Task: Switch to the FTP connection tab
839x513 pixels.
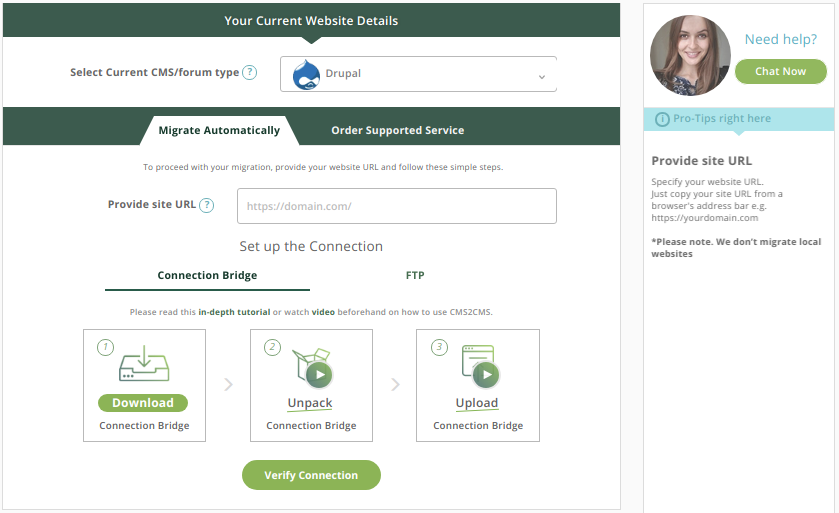Action: pyautogui.click(x=415, y=275)
